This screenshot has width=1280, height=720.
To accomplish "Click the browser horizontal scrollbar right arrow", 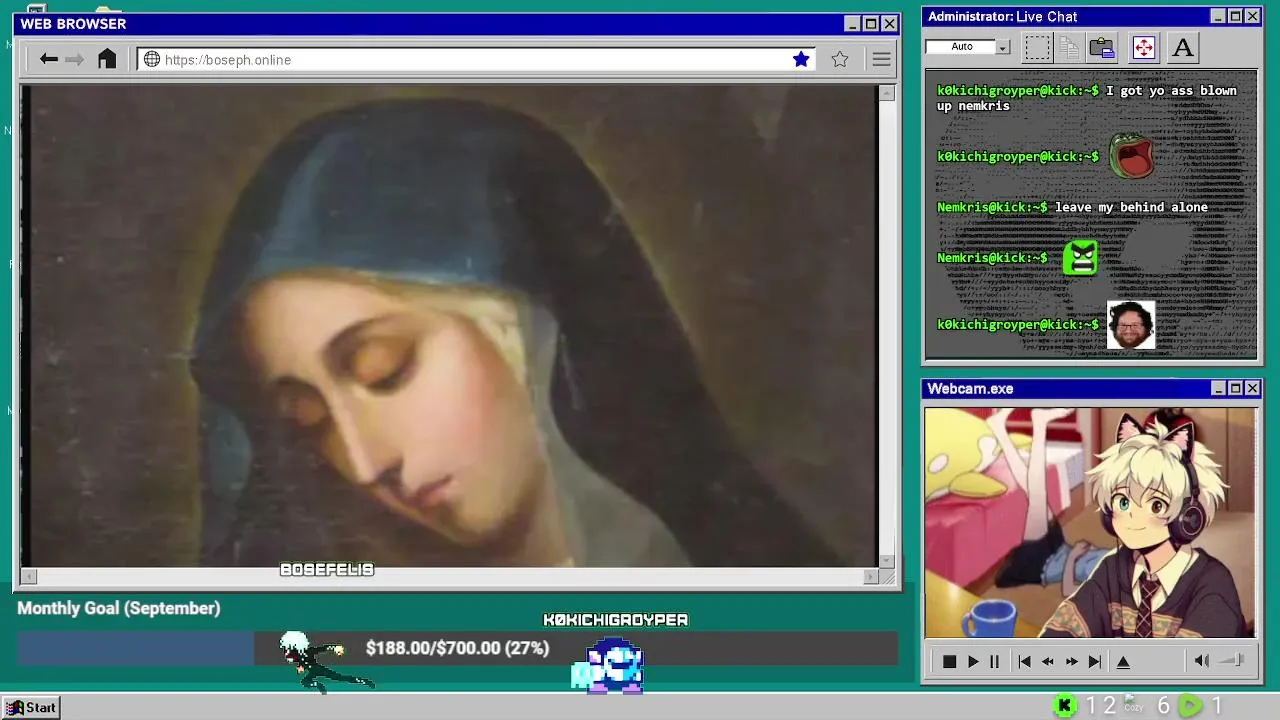I will (x=870, y=576).
